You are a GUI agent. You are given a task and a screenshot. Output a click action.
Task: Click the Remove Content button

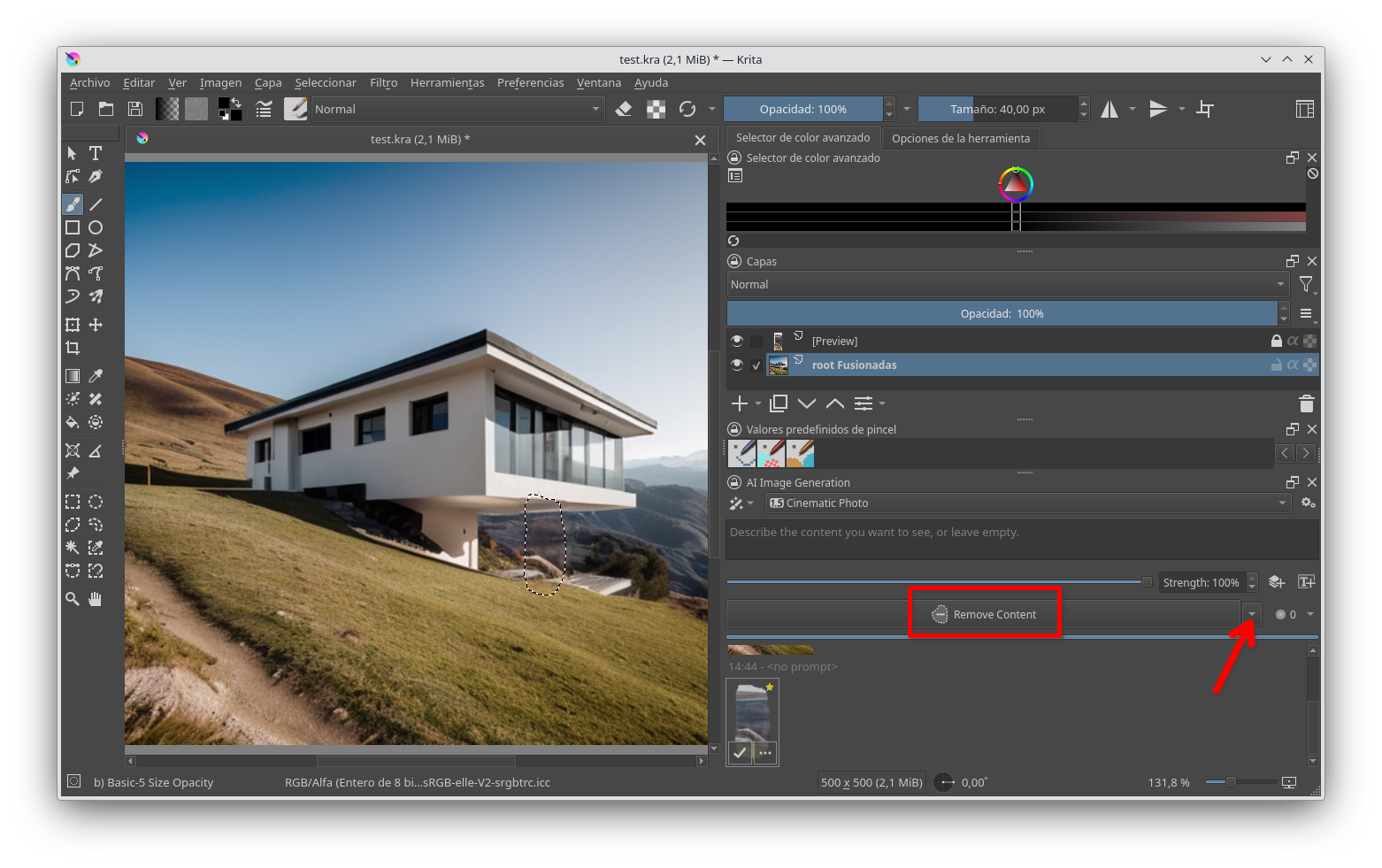pos(983,614)
